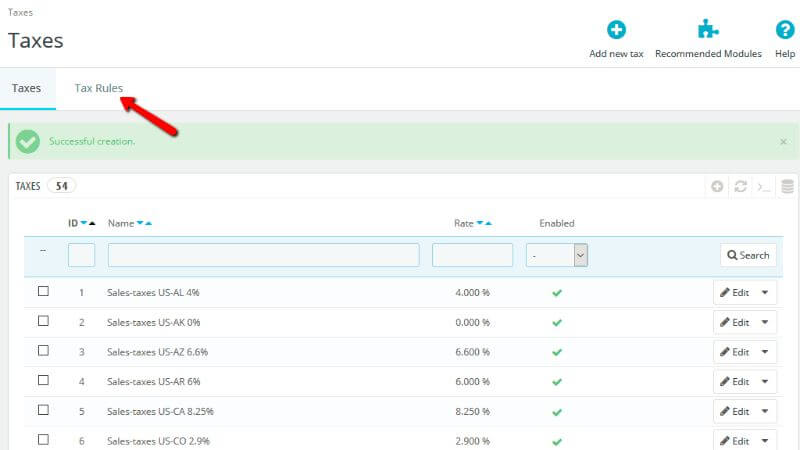This screenshot has height=450, width=800.
Task: Check the box for Sales-taxes US-AZ 6.6%
Action: 43,351
